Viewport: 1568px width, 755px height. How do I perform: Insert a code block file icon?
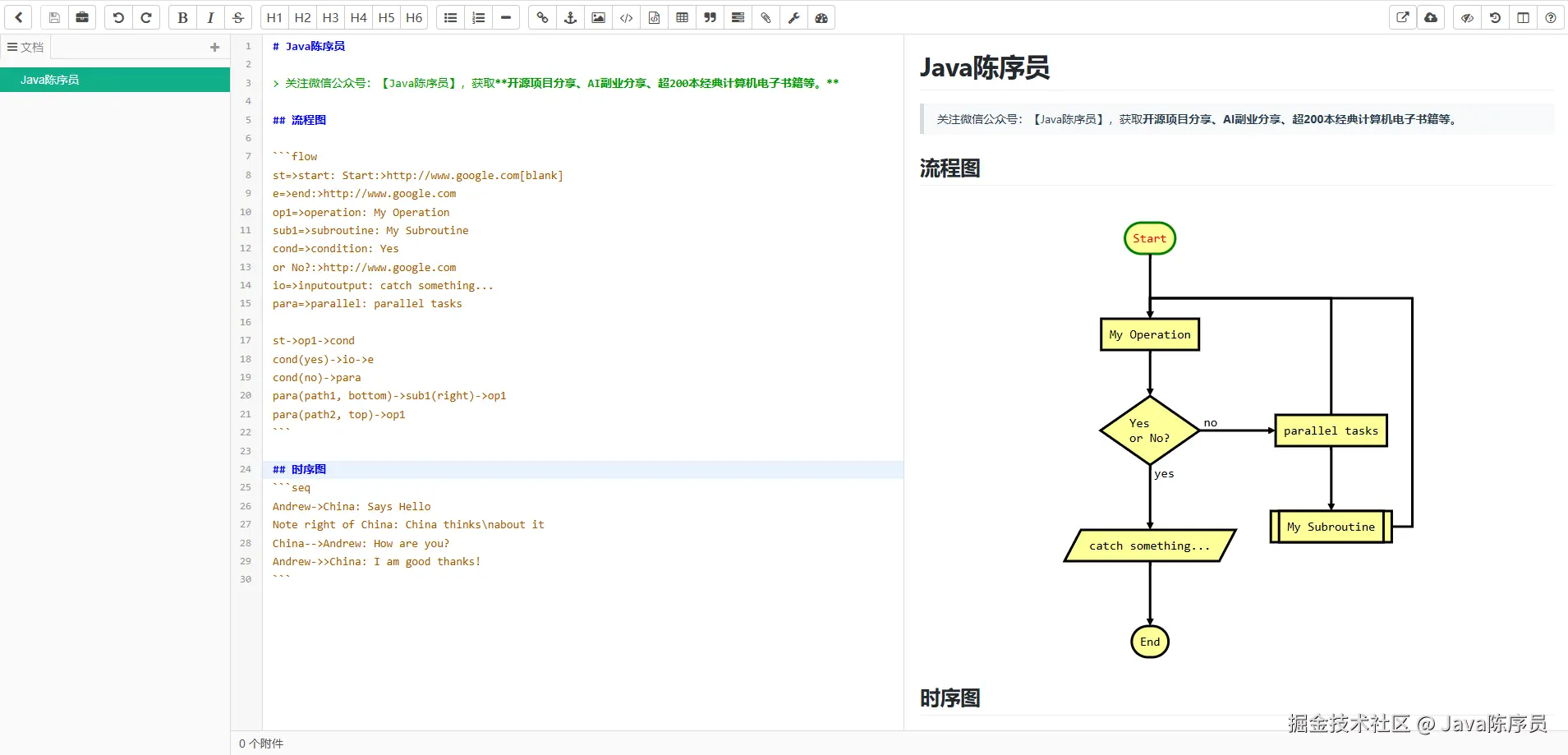pyautogui.click(x=654, y=17)
